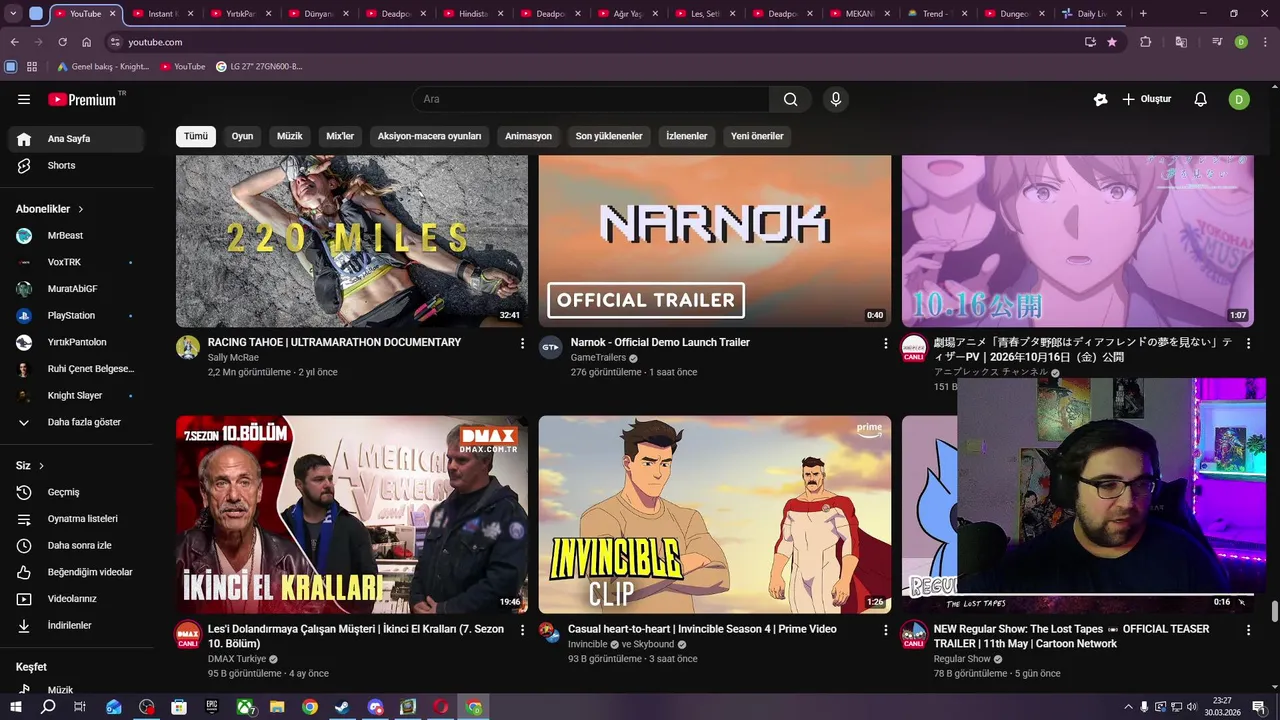Open the VoxTRK subscription channel
1280x720 pixels.
(x=76, y=262)
